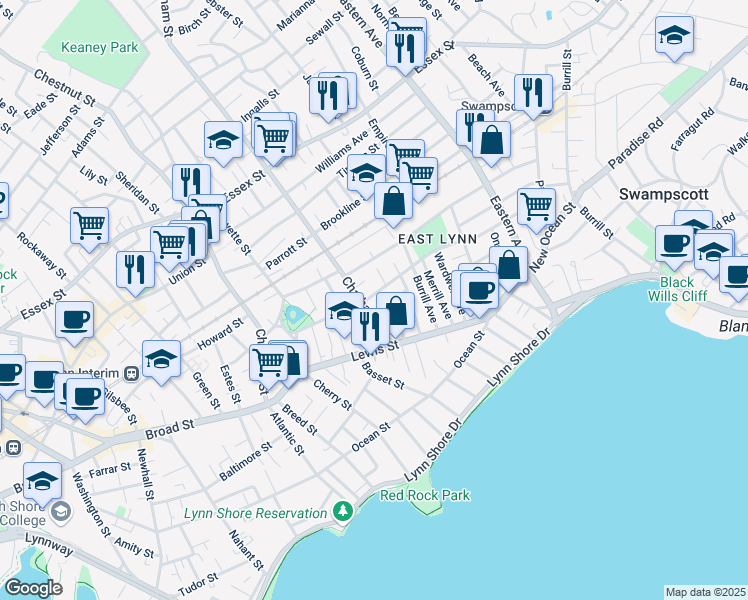Click the Atlantic St label

coord(287,434)
